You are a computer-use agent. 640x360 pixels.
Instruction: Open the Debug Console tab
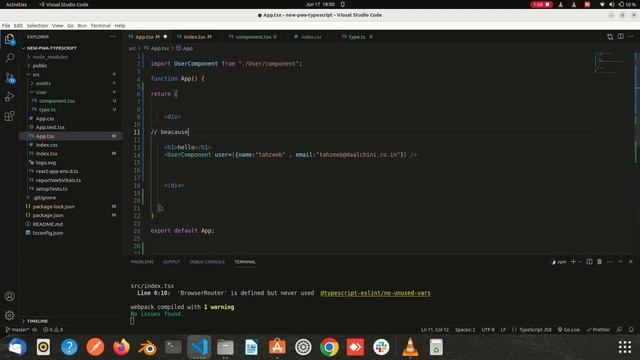(207, 262)
